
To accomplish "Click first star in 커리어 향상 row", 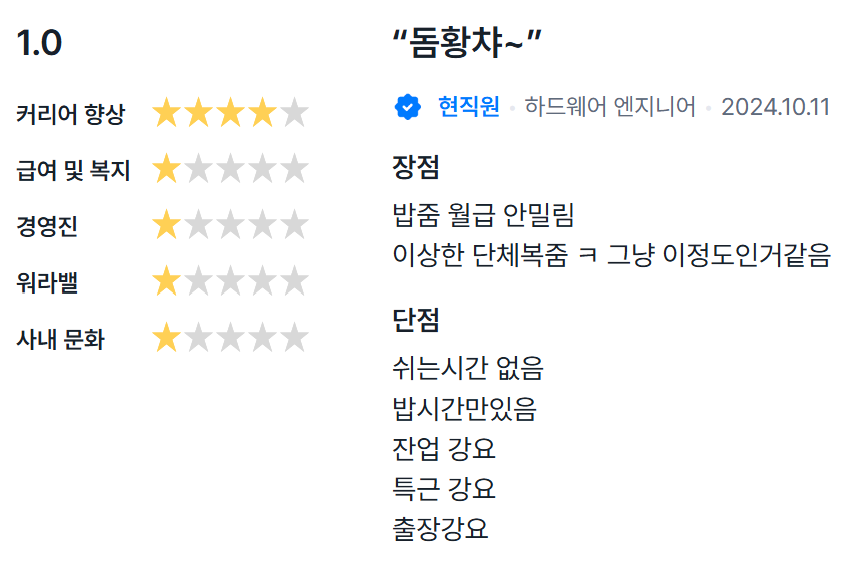I will pos(166,114).
